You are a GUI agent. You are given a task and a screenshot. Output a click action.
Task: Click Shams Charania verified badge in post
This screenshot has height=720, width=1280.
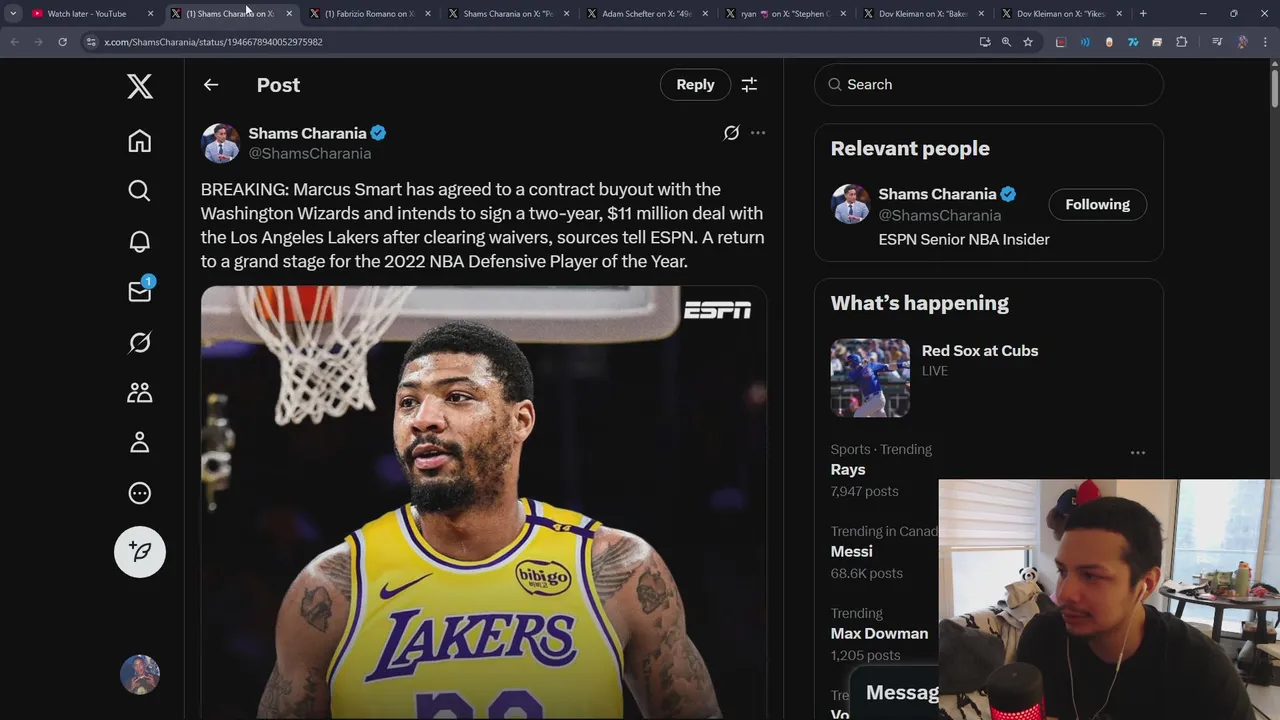pos(378,133)
